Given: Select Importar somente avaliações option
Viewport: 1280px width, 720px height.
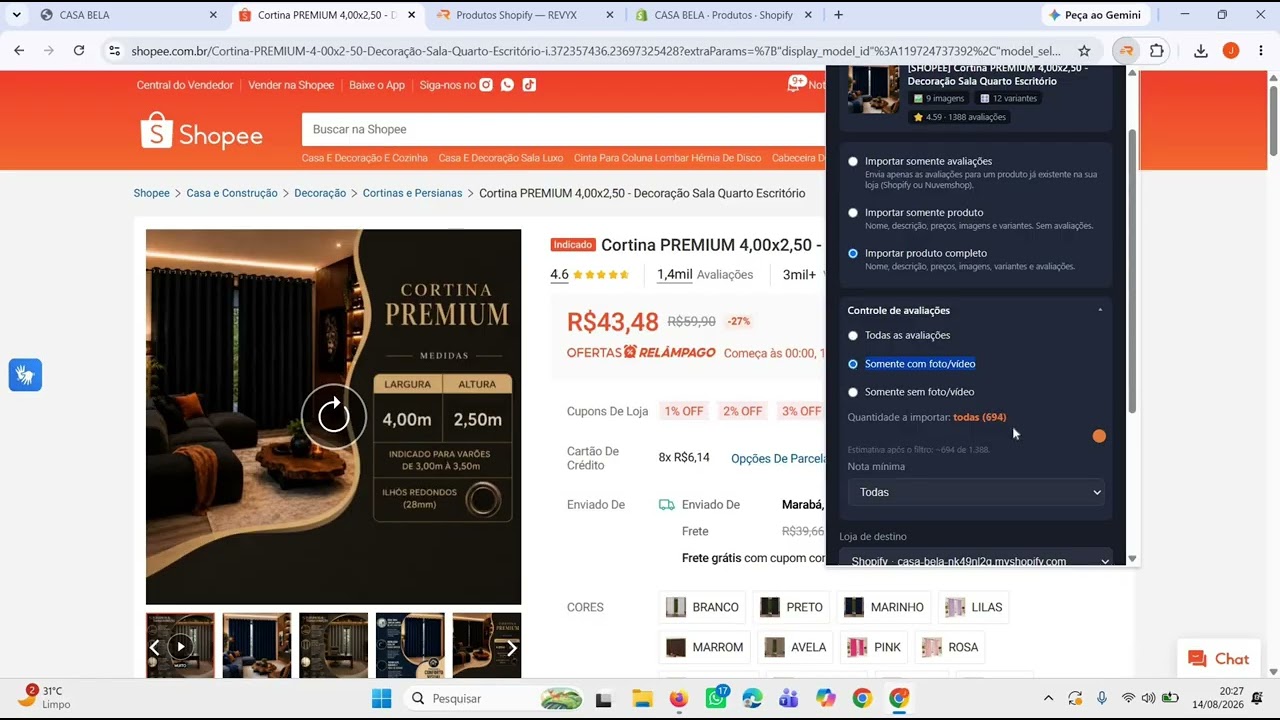Looking at the screenshot, I should (853, 161).
